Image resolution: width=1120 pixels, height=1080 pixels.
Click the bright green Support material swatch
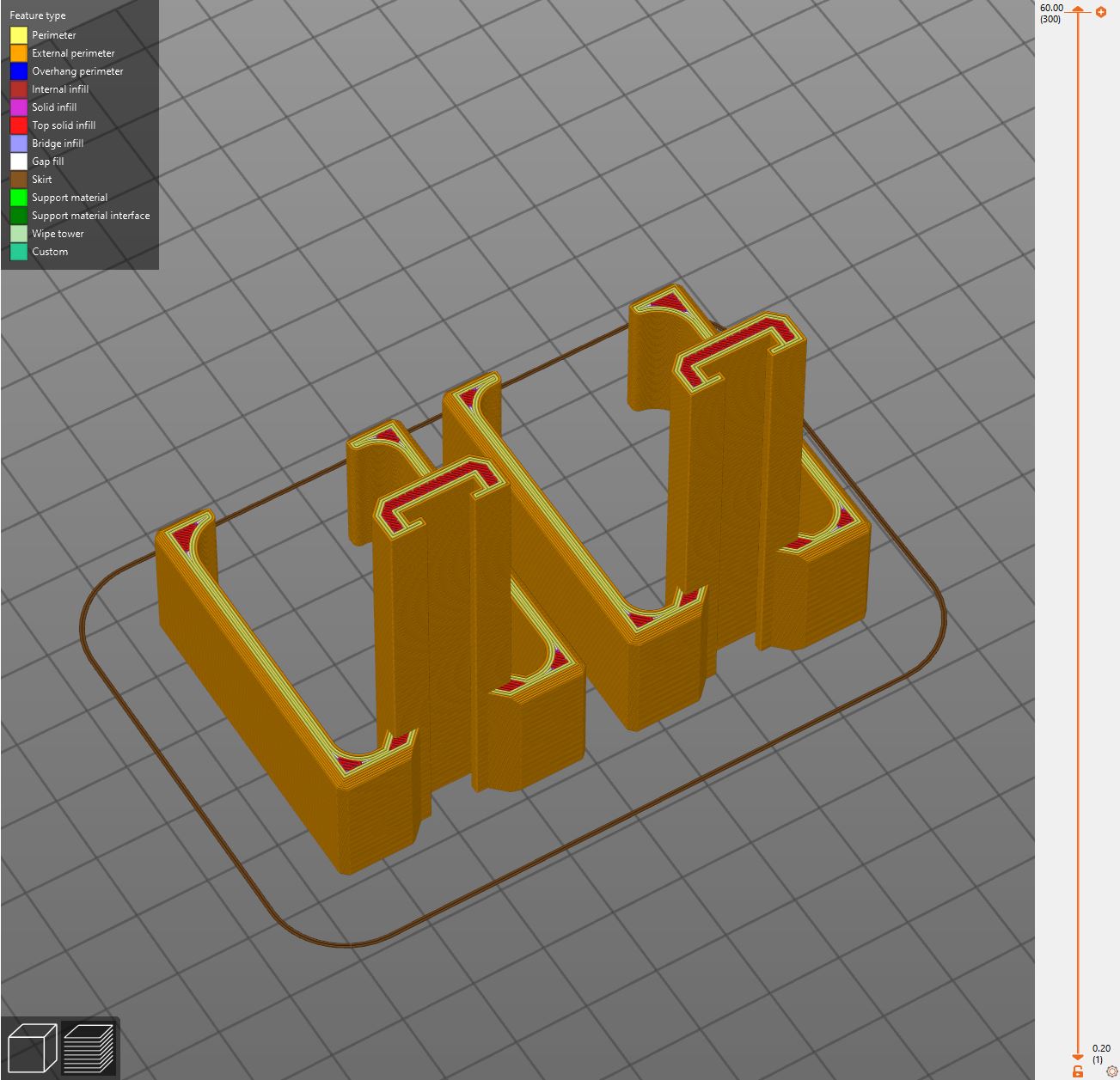click(x=19, y=198)
